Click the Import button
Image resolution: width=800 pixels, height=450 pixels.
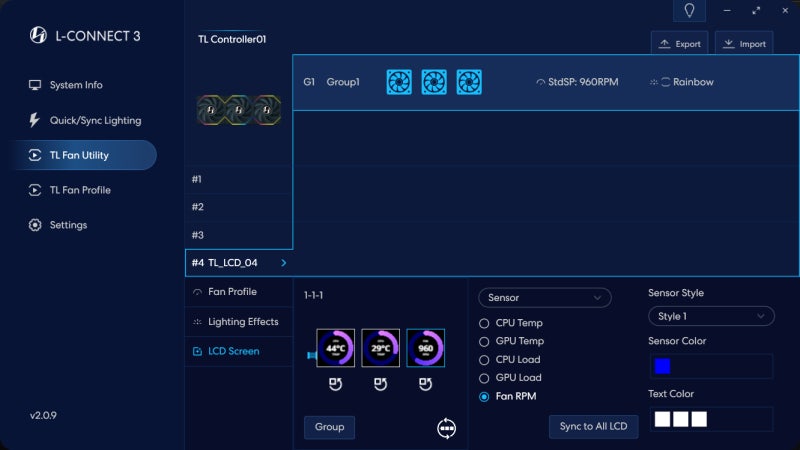pyautogui.click(x=744, y=44)
